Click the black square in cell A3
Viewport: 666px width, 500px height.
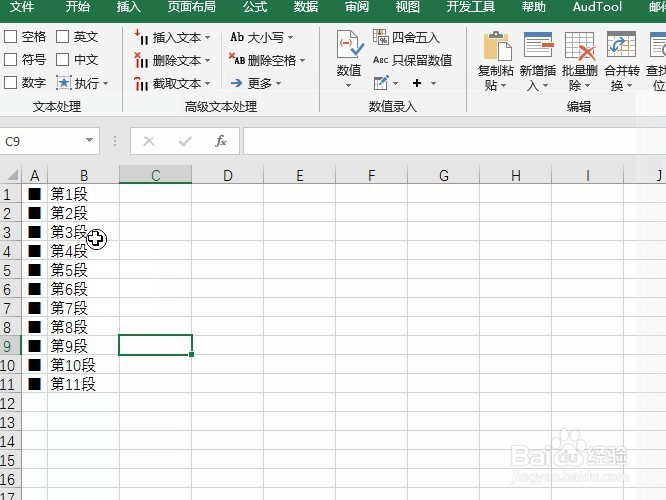34,232
